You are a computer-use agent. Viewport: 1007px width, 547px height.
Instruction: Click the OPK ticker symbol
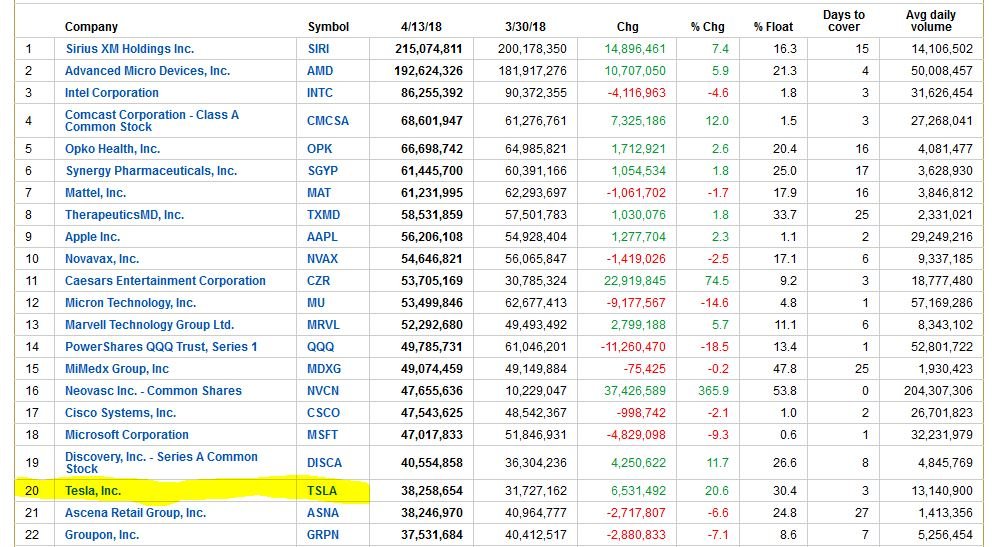319,149
